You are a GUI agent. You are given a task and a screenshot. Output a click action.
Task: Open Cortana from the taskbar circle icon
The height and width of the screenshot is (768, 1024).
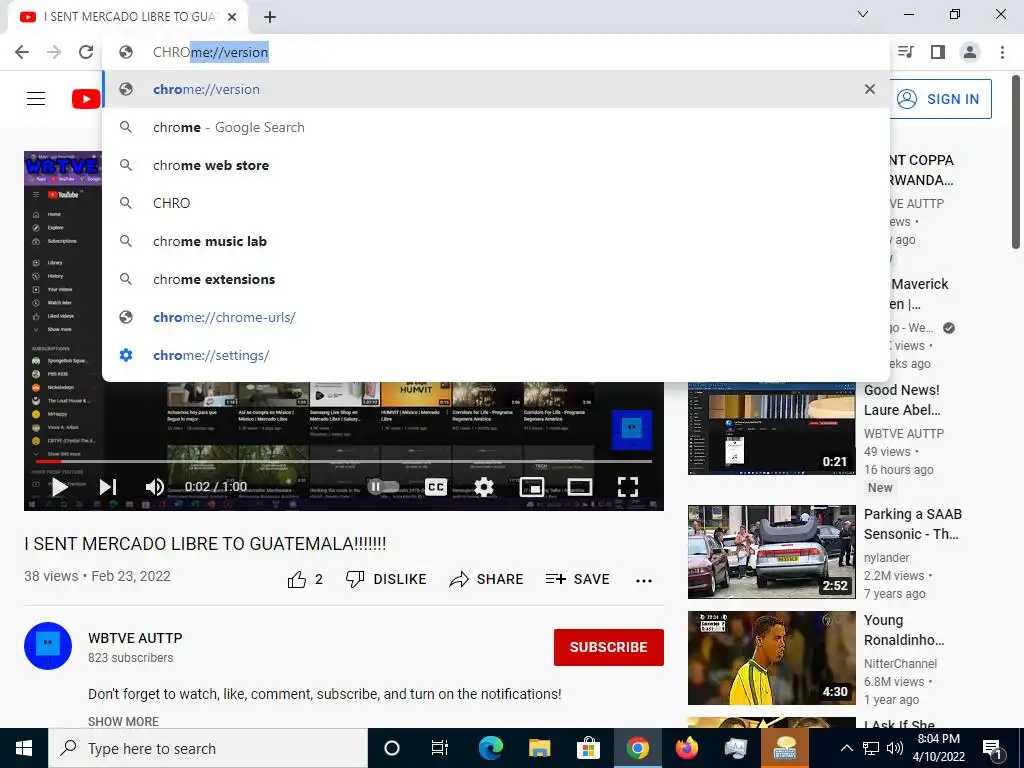(392, 748)
